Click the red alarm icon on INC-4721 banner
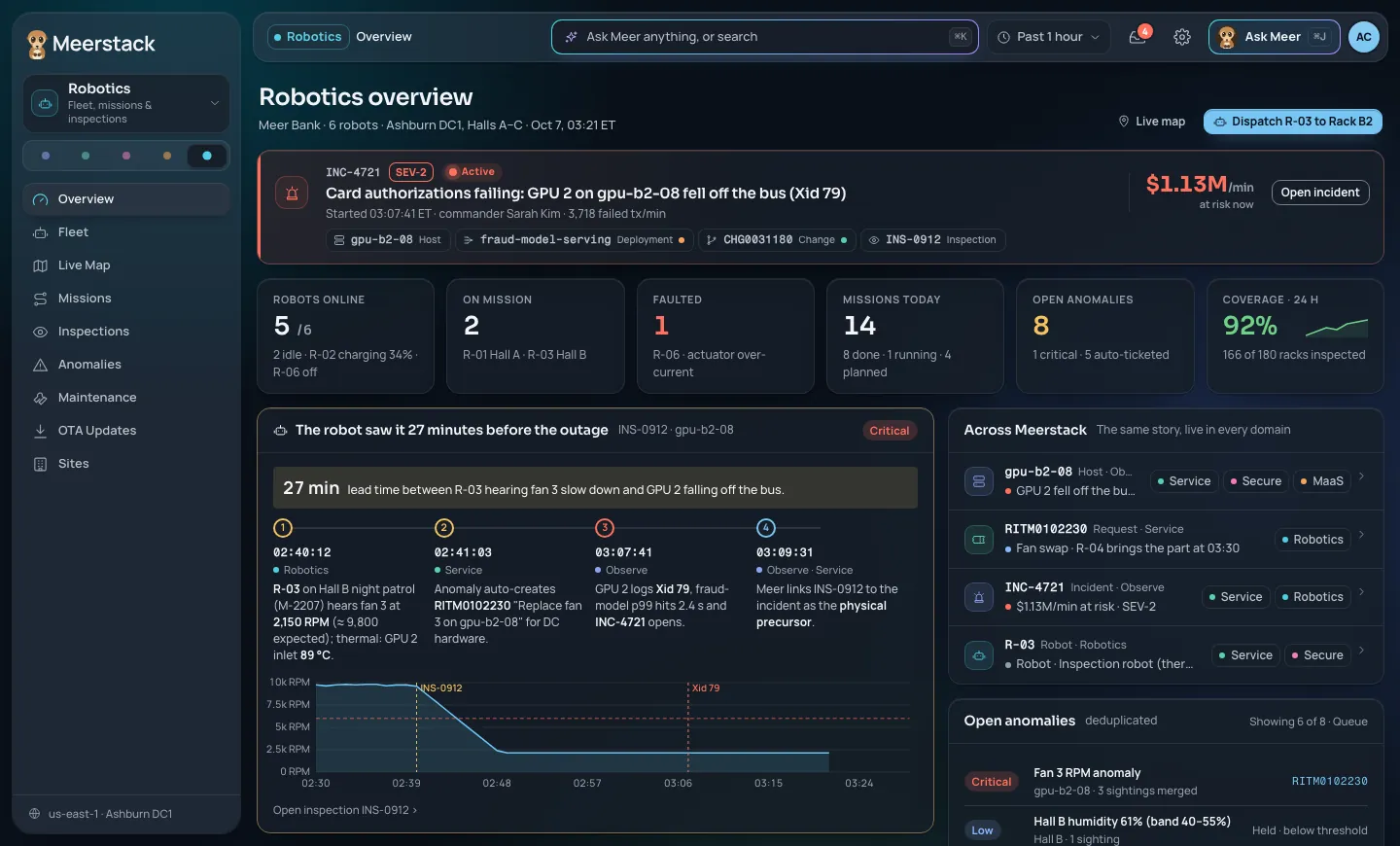This screenshot has height=846, width=1400. coord(292,193)
